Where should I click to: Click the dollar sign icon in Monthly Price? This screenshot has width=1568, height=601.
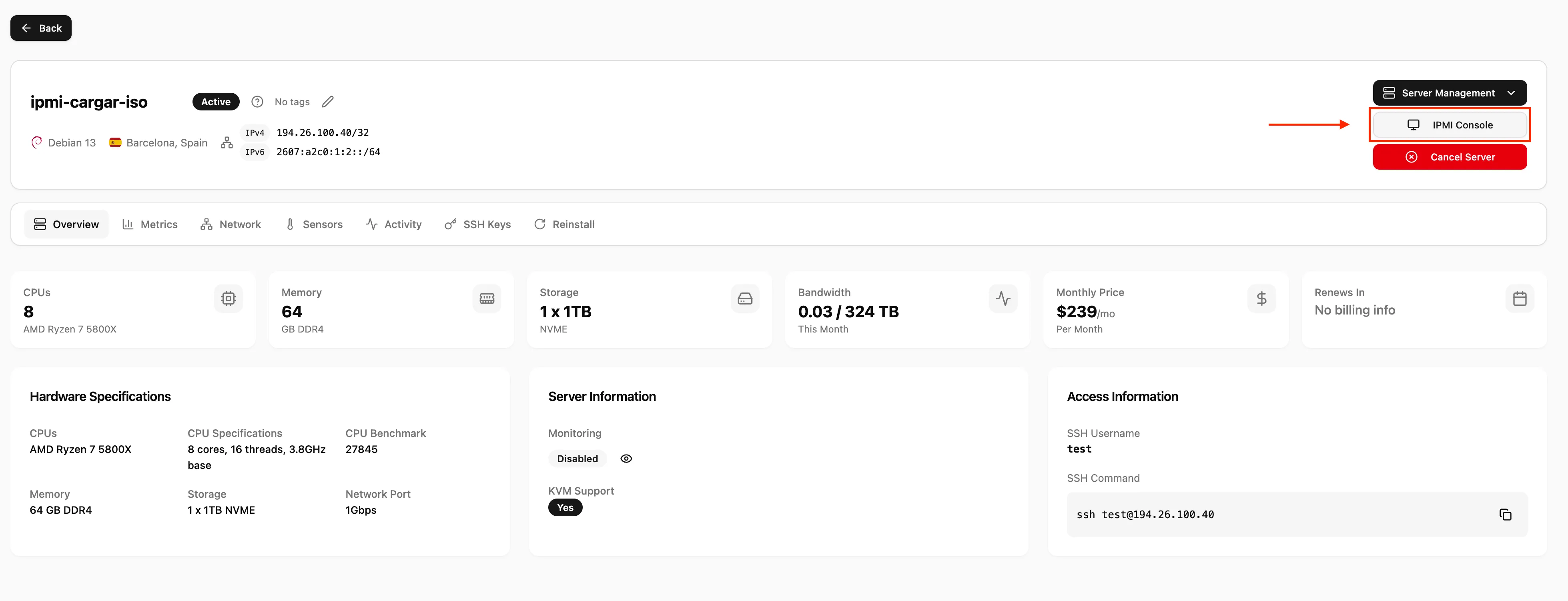[x=1261, y=298]
